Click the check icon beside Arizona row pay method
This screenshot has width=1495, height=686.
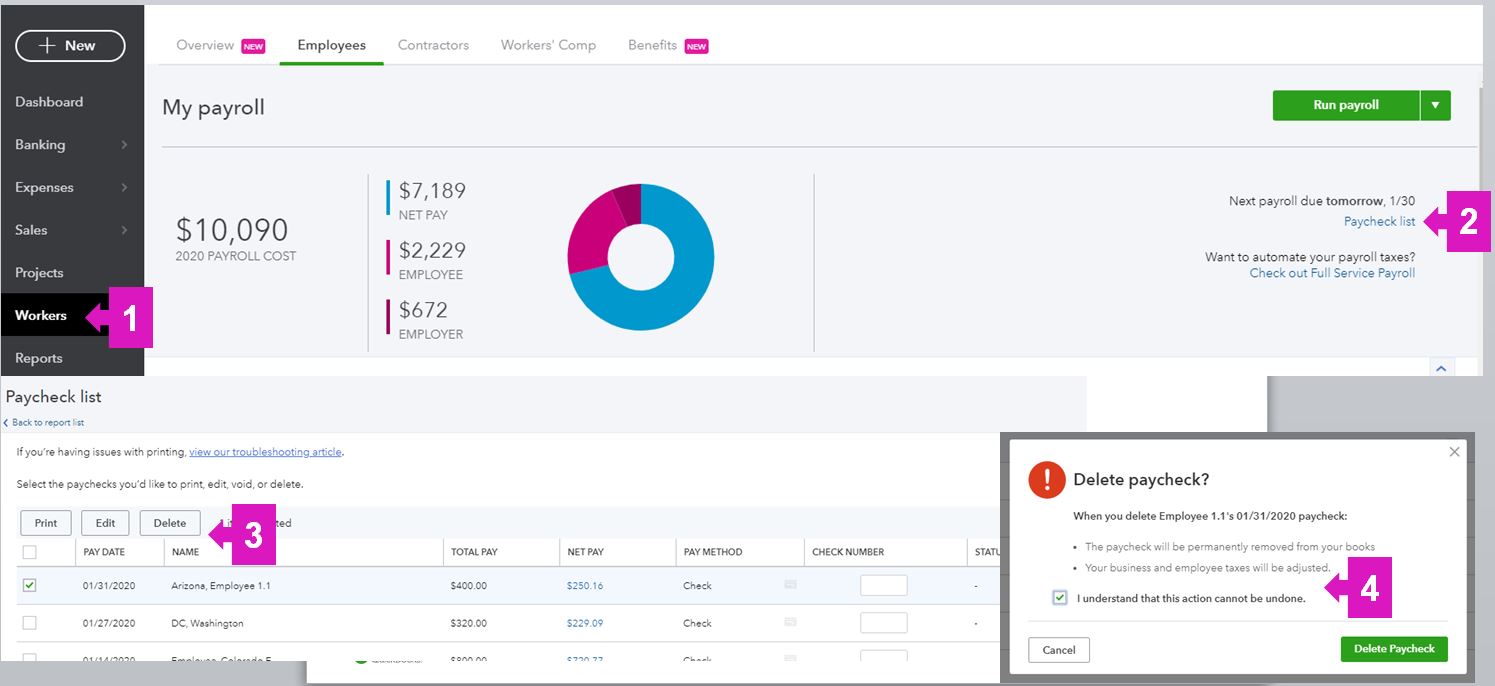click(790, 585)
